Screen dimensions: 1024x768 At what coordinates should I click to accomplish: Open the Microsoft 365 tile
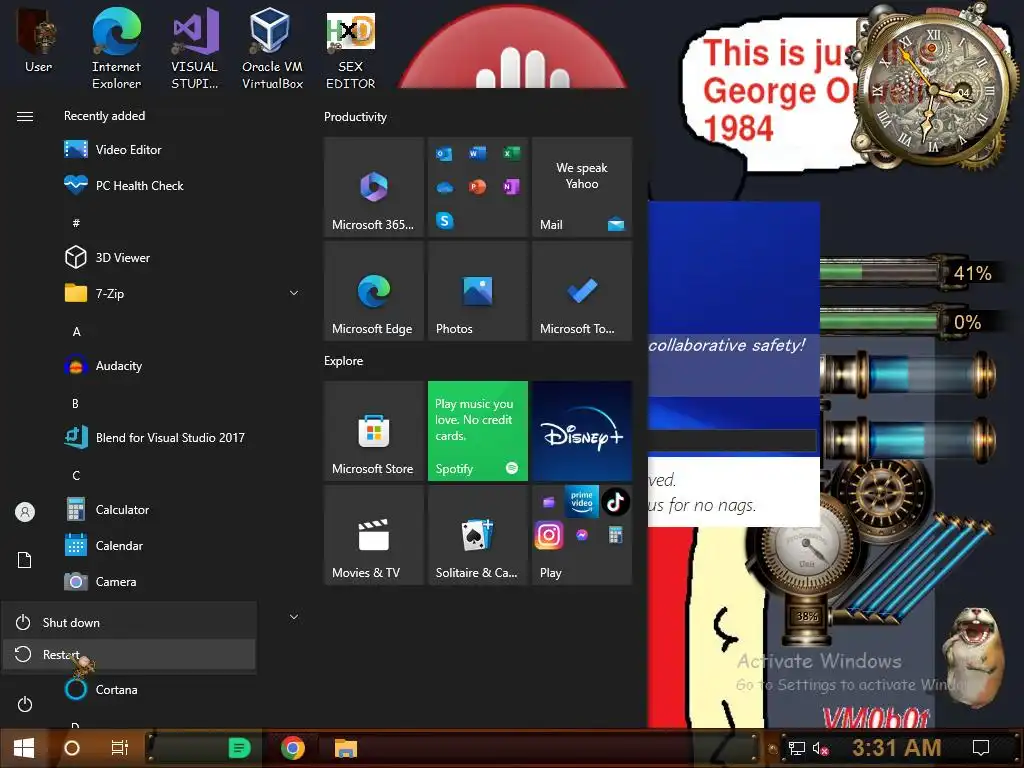point(374,187)
